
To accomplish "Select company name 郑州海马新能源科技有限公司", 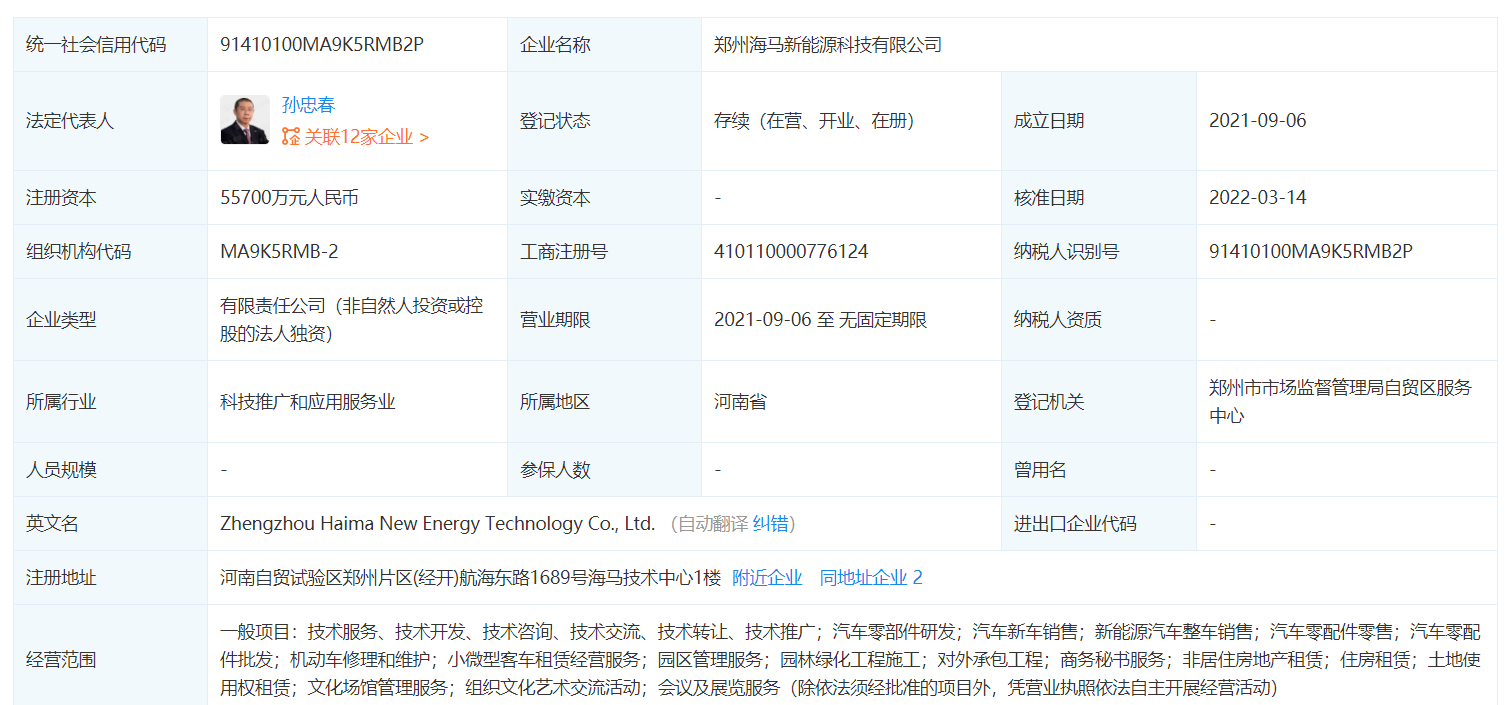I will point(828,45).
